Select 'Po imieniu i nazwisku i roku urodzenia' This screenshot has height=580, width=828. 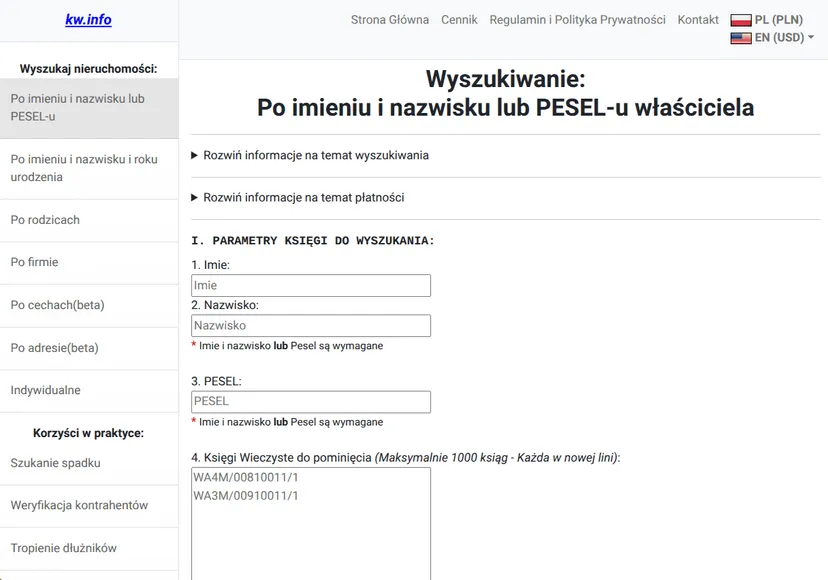coord(89,169)
